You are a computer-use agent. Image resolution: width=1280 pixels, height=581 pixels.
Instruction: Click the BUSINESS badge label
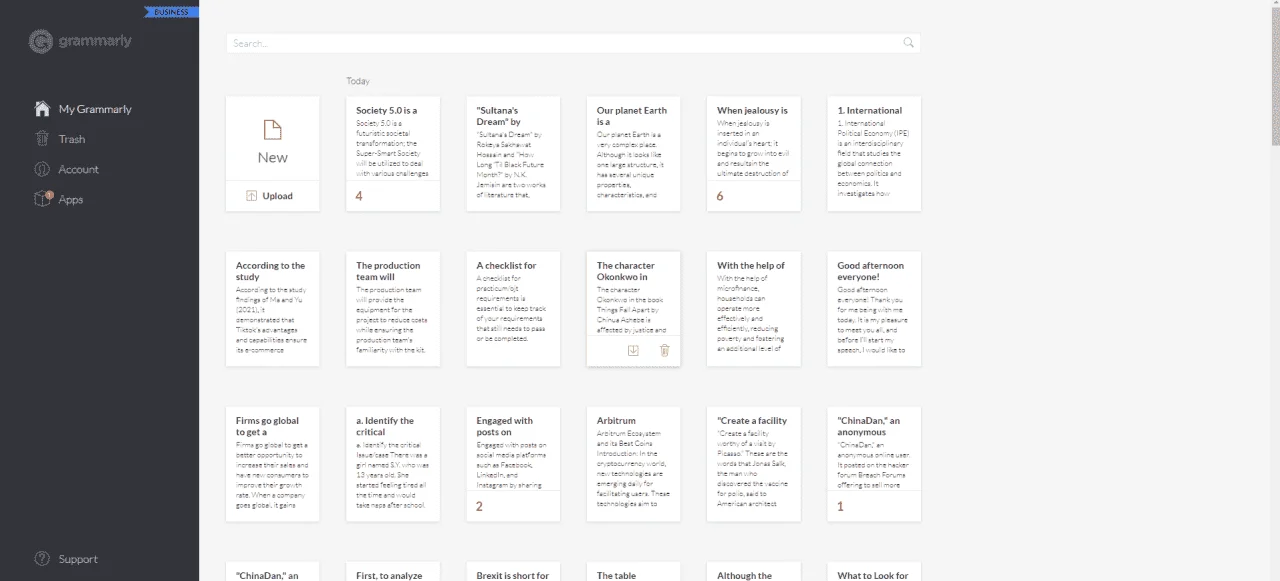pos(172,12)
